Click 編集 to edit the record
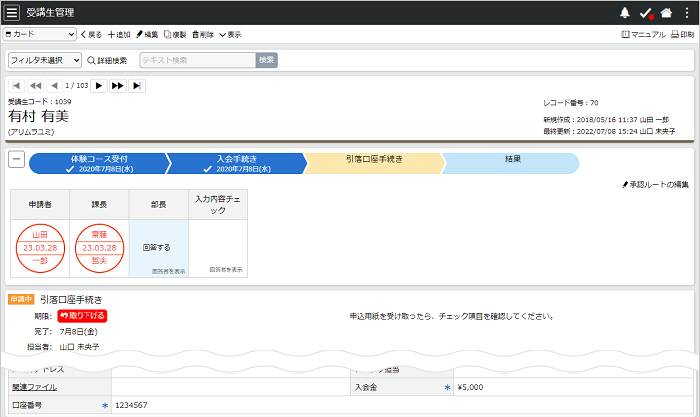The height and width of the screenshot is (417, 700). point(147,34)
